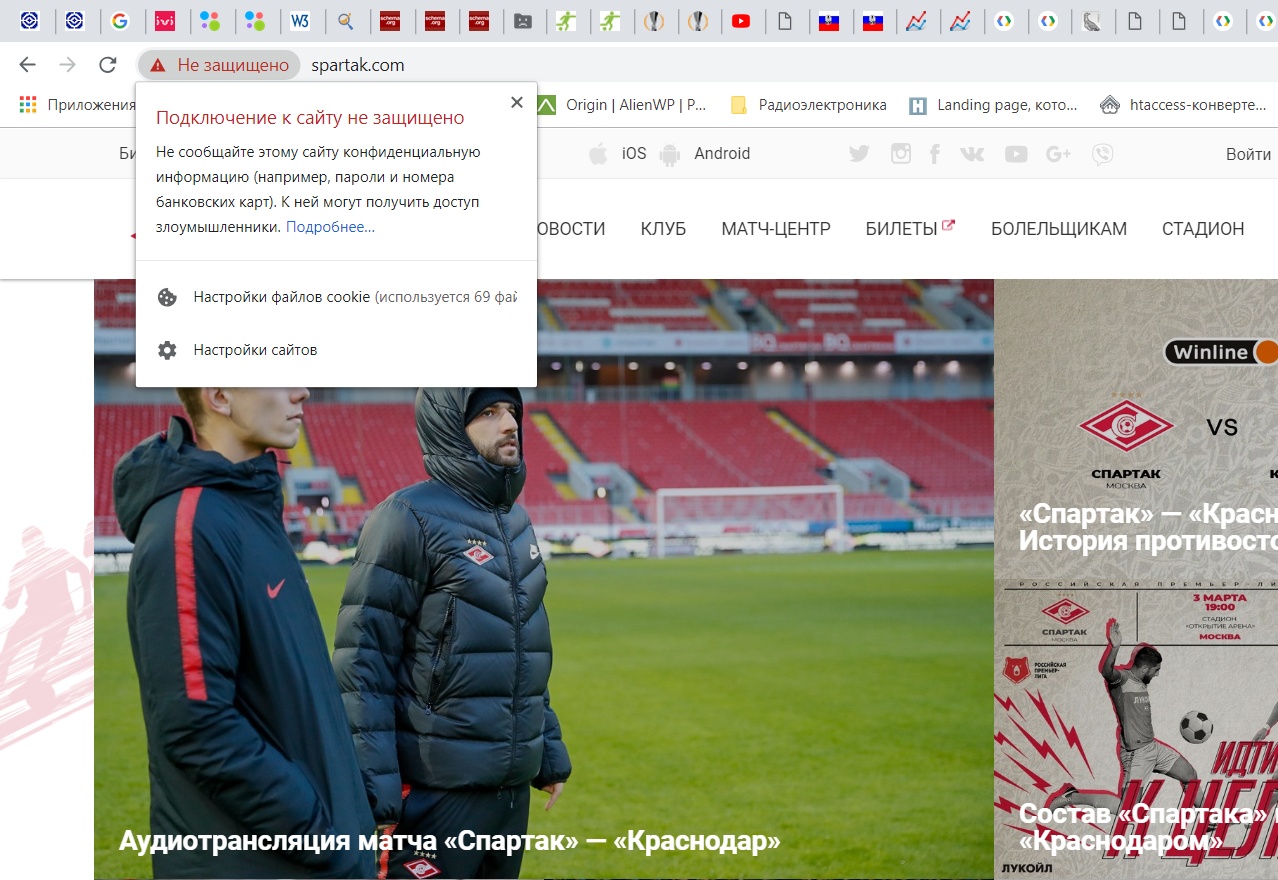Click the YouTube icon in the site header
Viewport: 1278px width, 880px height.
point(1016,154)
